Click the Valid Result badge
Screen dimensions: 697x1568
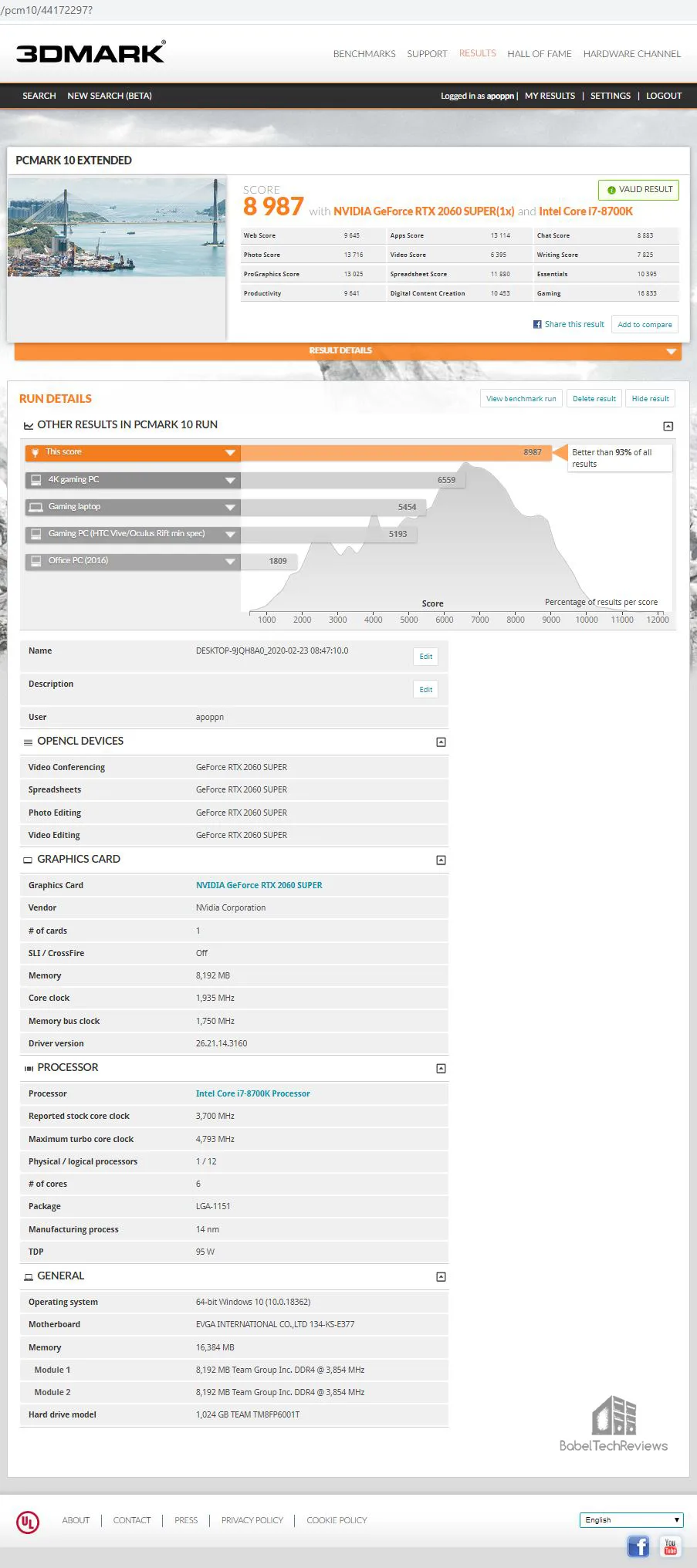tap(638, 190)
